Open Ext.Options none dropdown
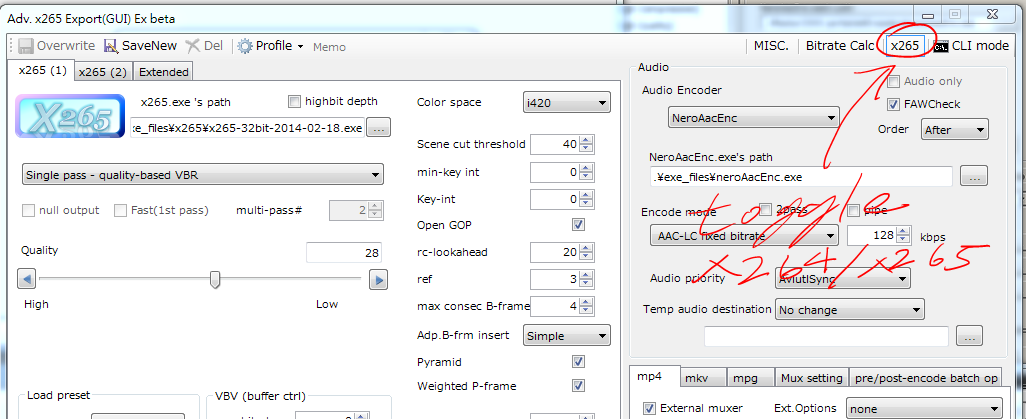Screen dimensions: 1026x419 click(923, 409)
